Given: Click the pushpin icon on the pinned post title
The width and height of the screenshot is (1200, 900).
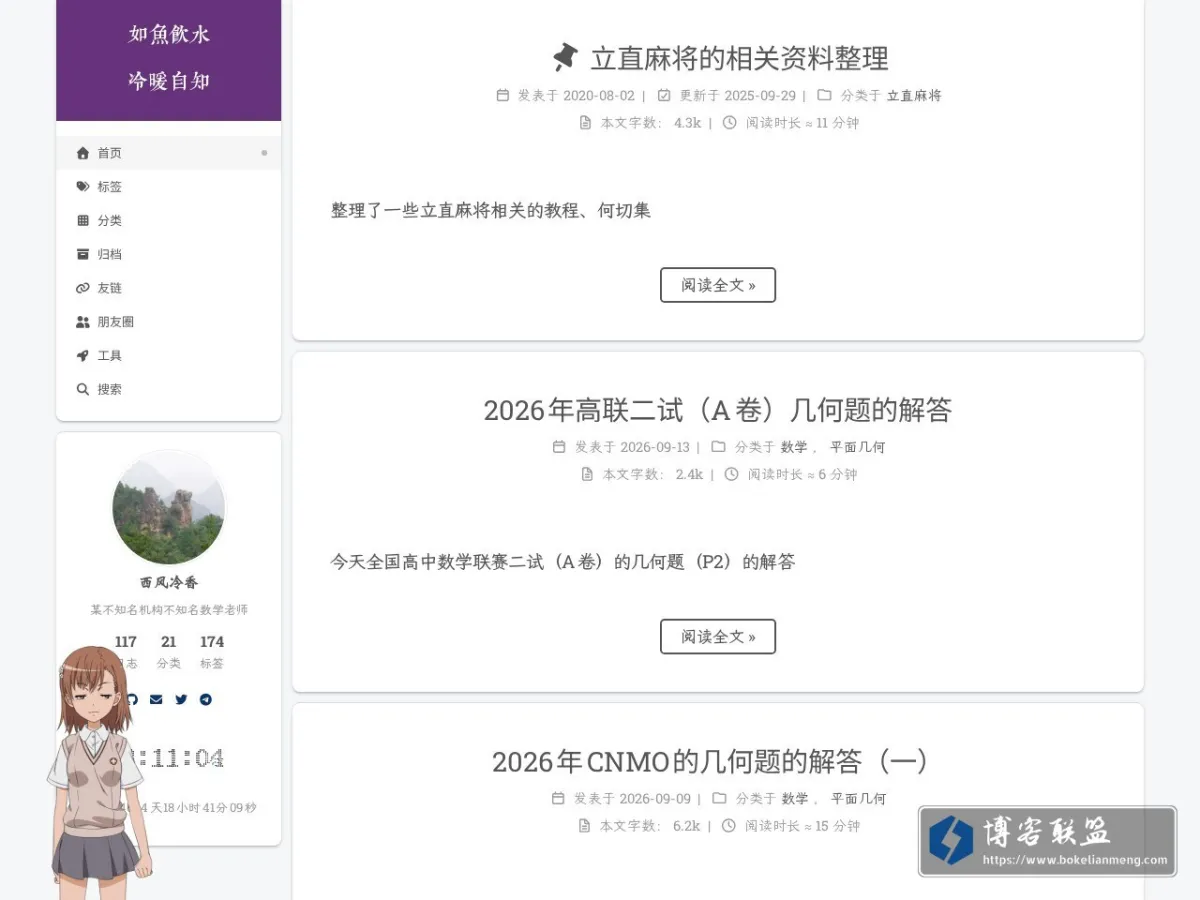Looking at the screenshot, I should [565, 57].
